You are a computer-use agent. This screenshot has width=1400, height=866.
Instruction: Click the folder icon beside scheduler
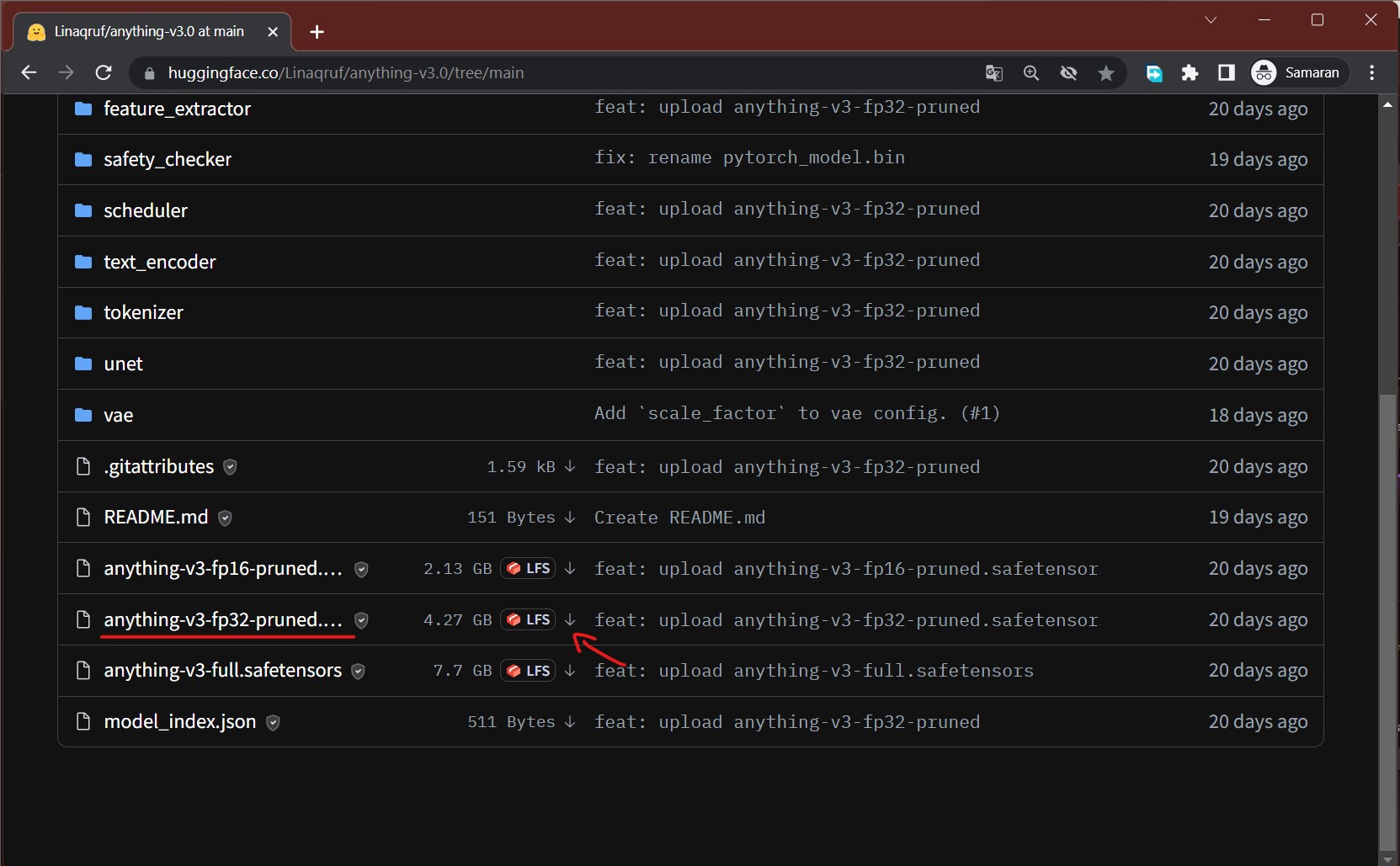[83, 210]
